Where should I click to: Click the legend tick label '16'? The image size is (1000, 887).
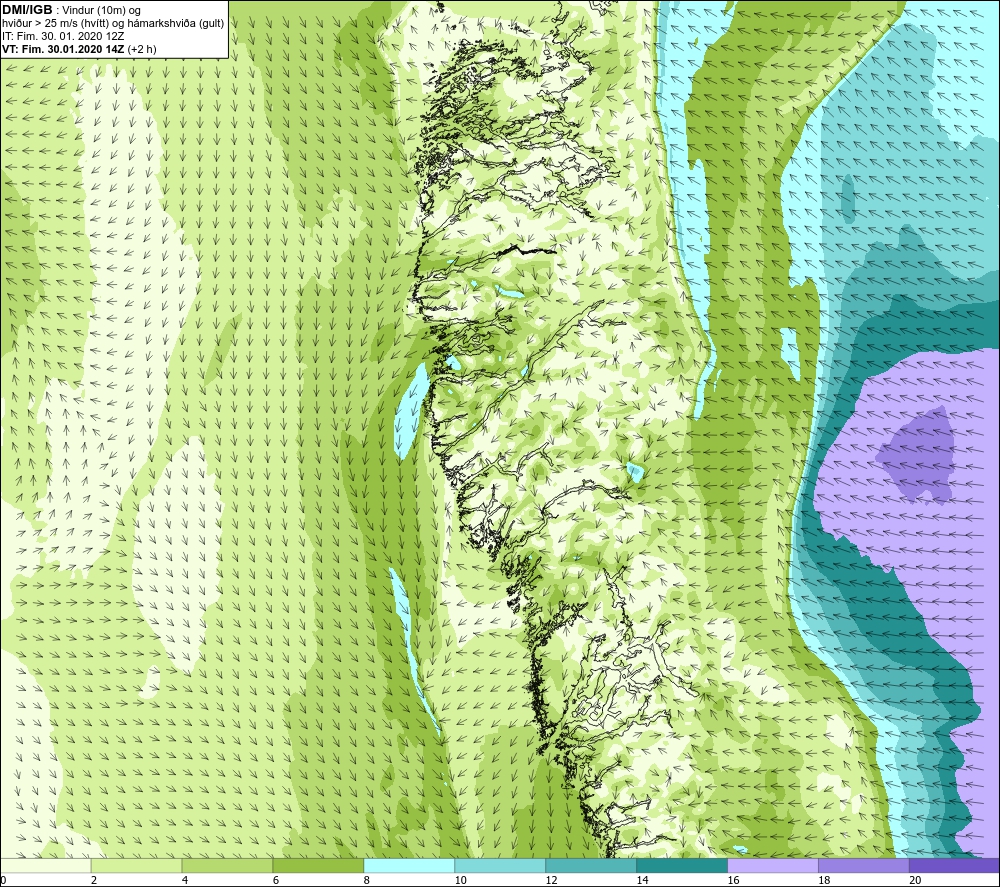pos(733,880)
